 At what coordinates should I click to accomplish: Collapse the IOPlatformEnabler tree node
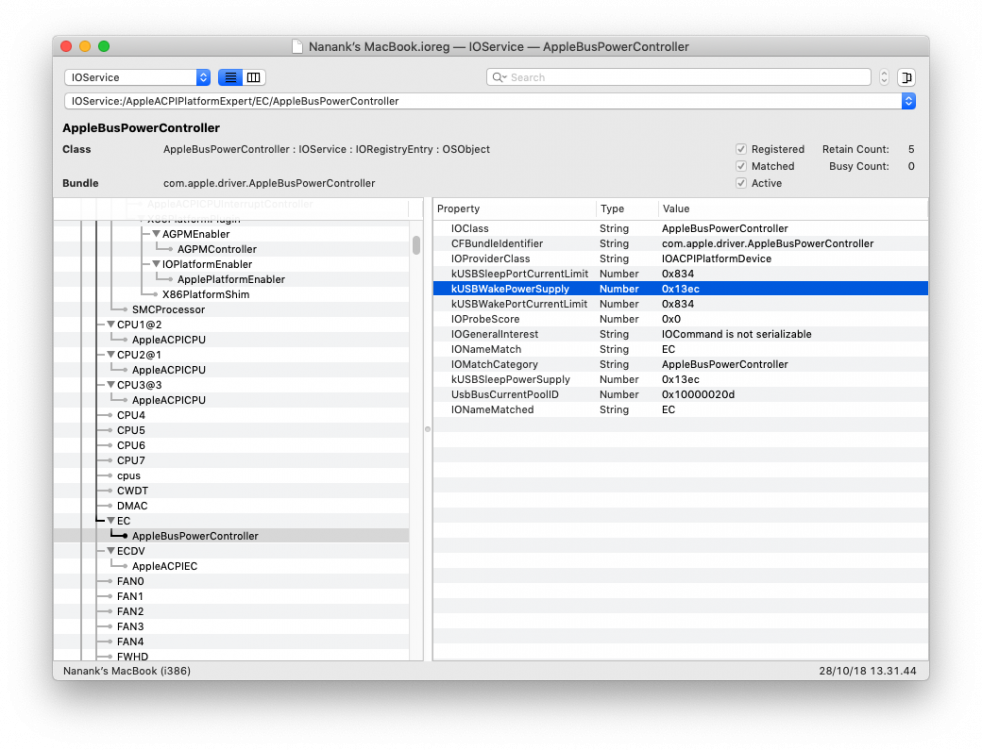[x=156, y=264]
